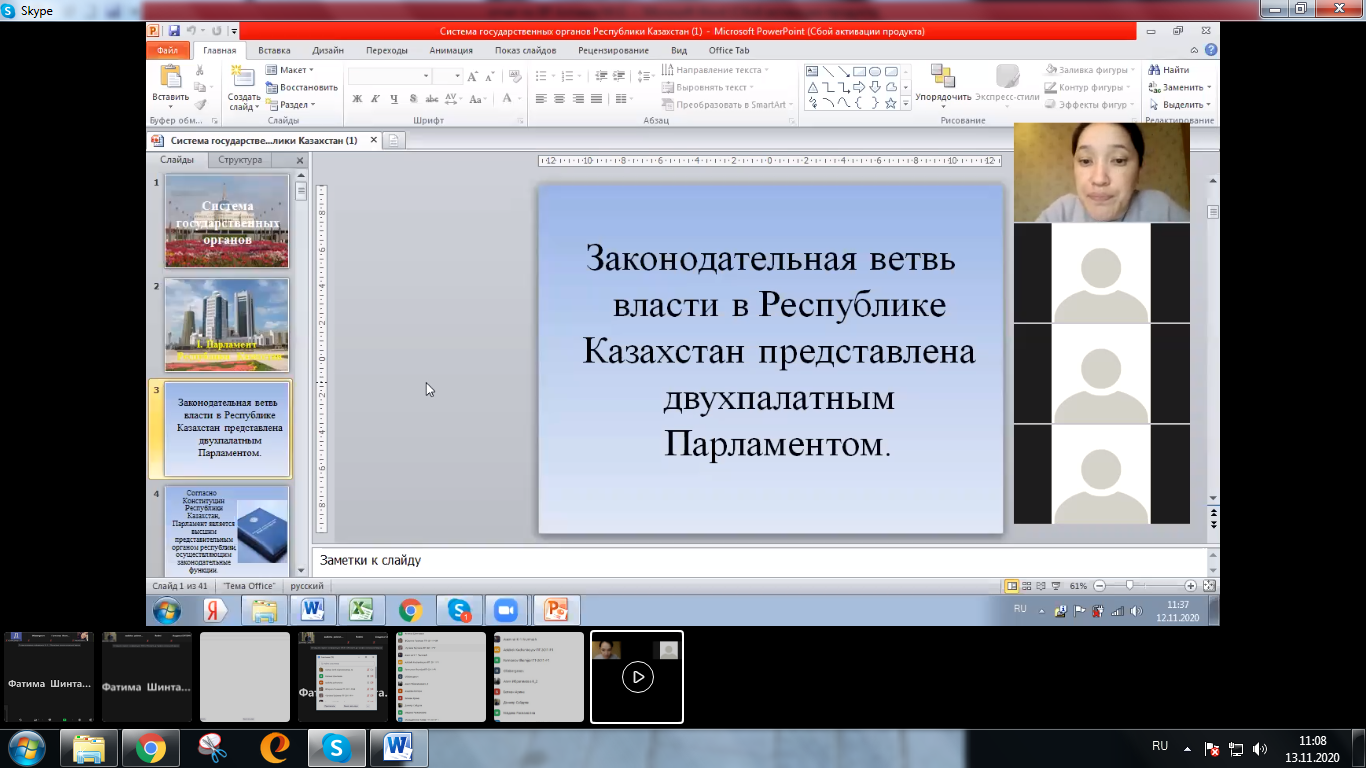Decrease font size with small A icon

(x=489, y=76)
